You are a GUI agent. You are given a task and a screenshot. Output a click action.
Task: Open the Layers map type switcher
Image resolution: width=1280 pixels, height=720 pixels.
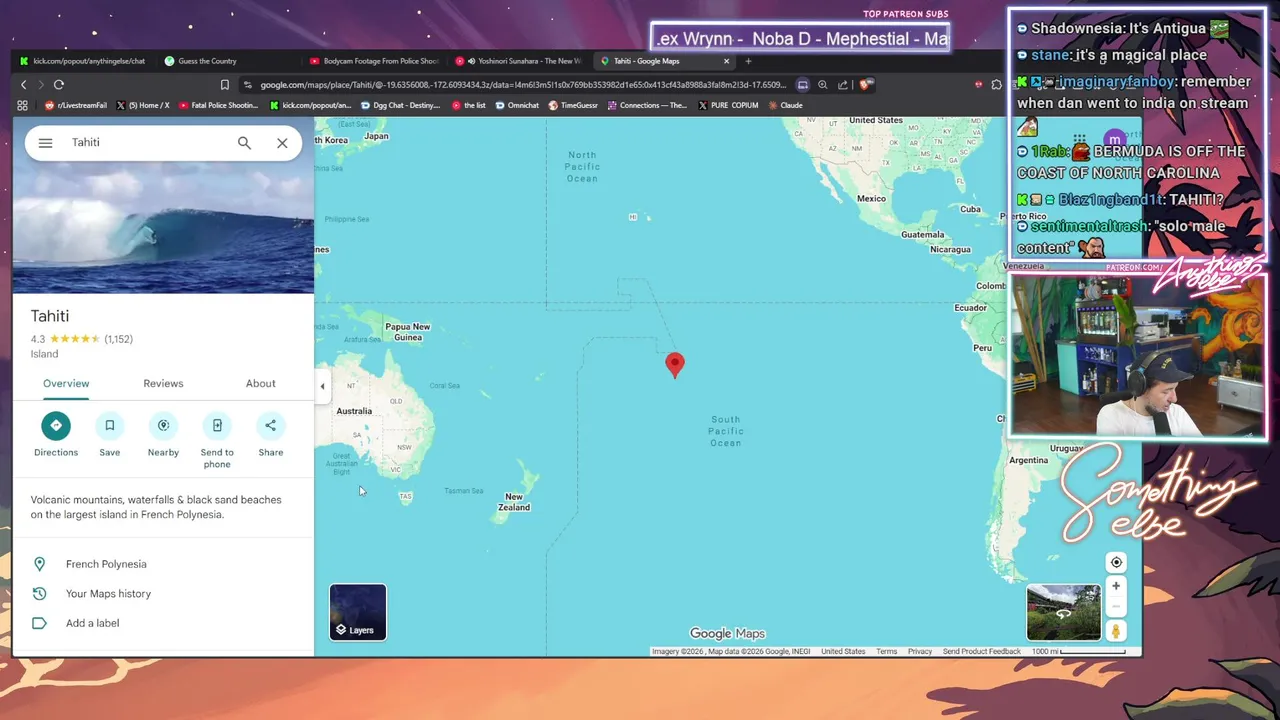(x=358, y=612)
